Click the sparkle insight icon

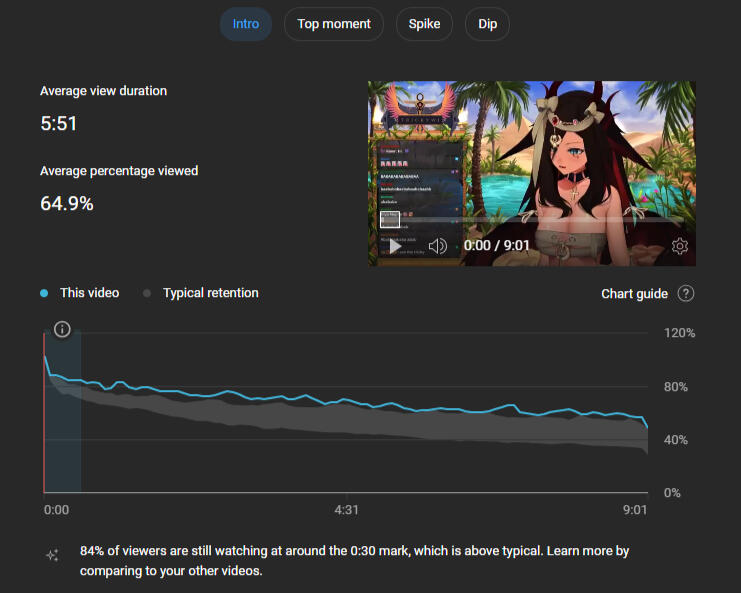pos(52,556)
